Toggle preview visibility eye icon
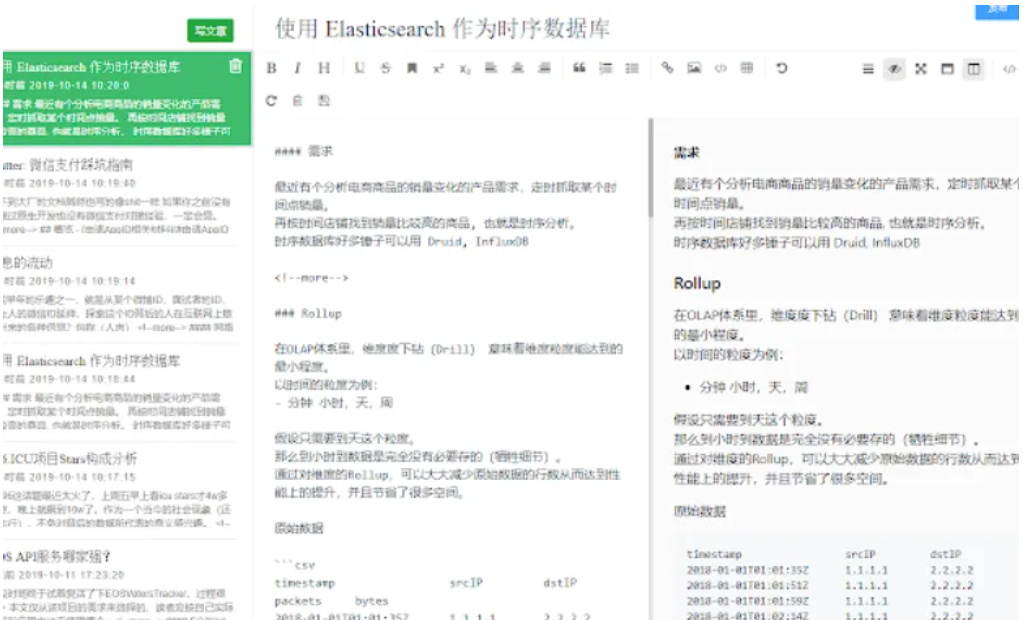This screenshot has width=1023, height=620. point(894,69)
